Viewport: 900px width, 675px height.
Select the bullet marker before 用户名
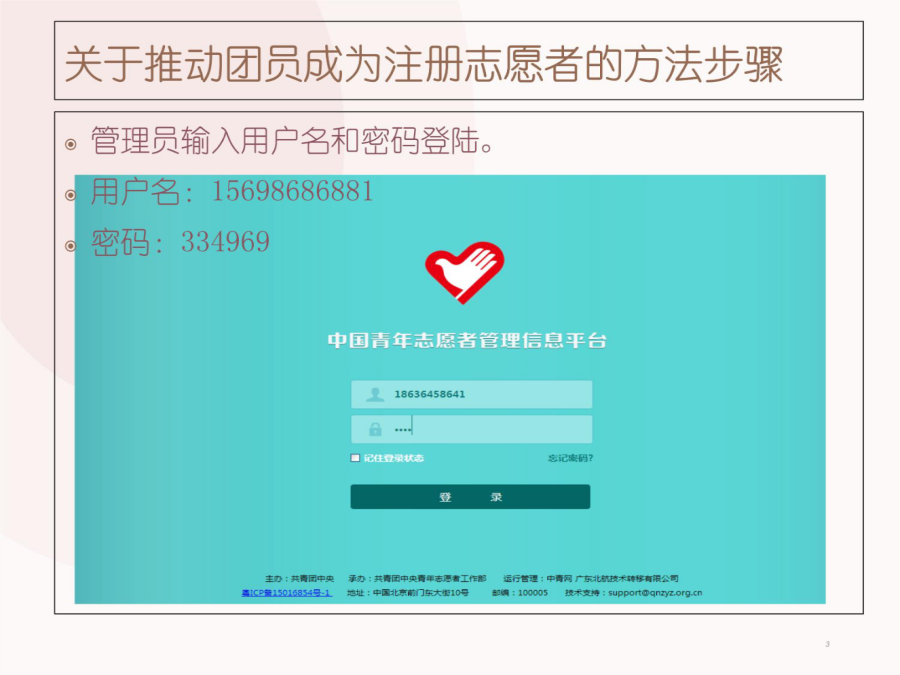71,195
